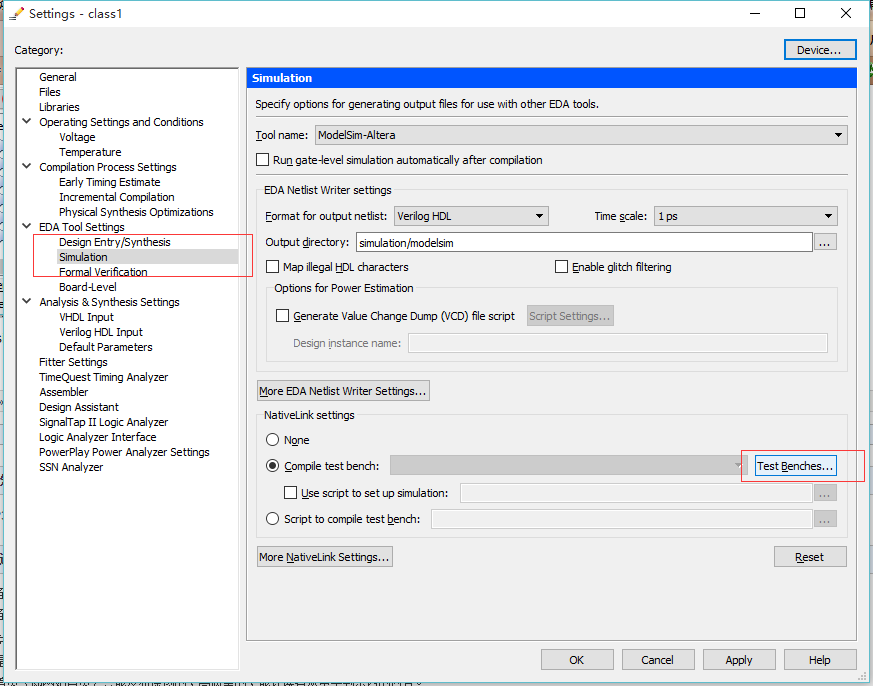This screenshot has height=686, width=873.
Task: Open Temperature settings
Action: pos(90,152)
